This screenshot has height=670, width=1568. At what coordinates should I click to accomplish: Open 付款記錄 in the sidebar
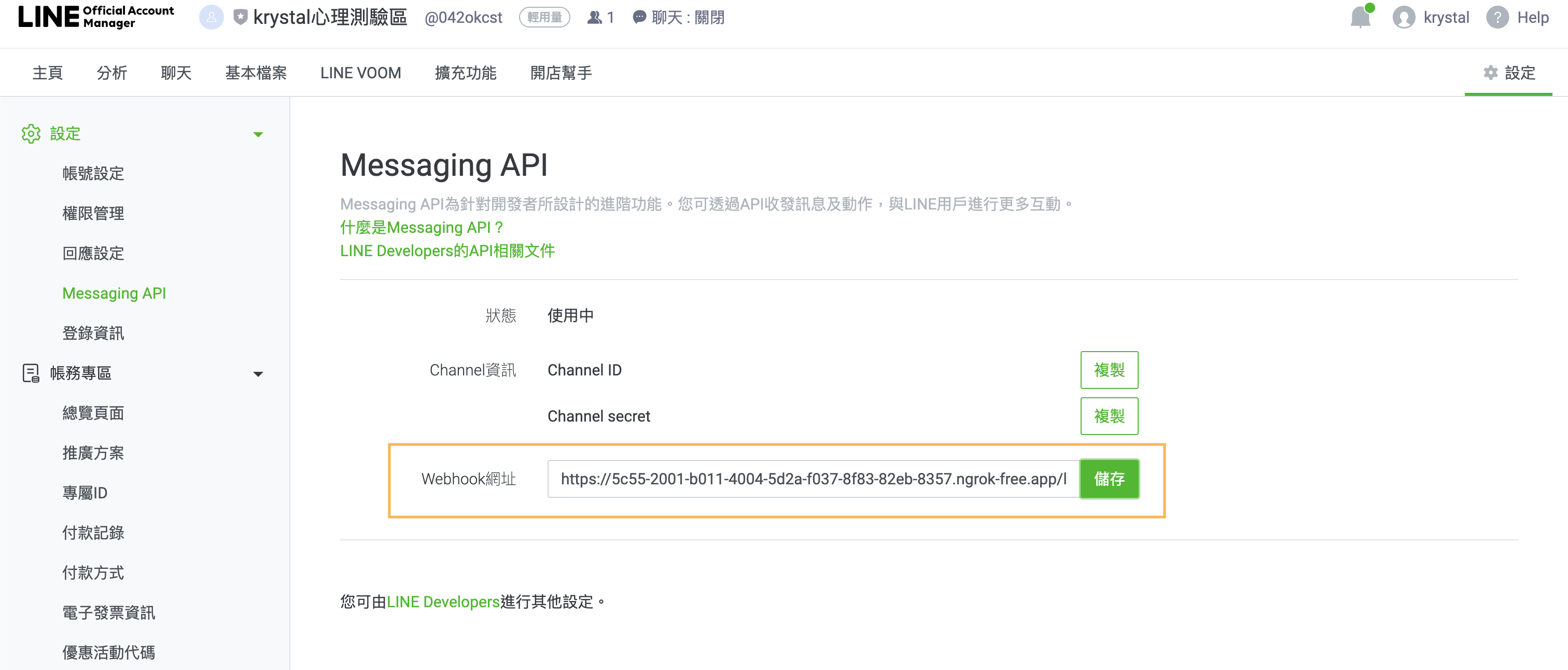click(x=93, y=533)
